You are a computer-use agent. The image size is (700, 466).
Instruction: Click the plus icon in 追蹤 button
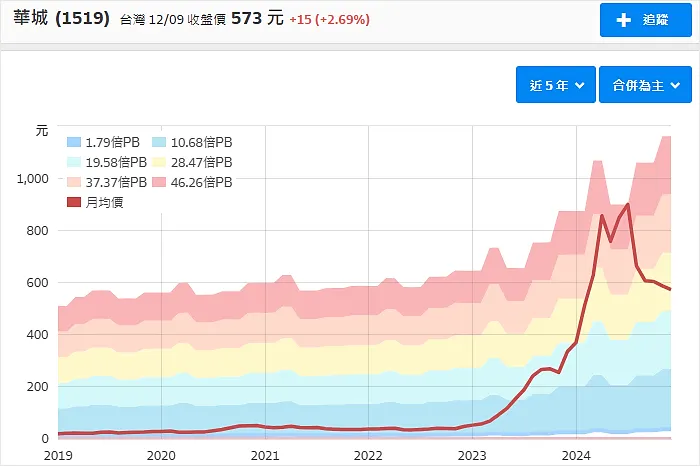click(623, 20)
